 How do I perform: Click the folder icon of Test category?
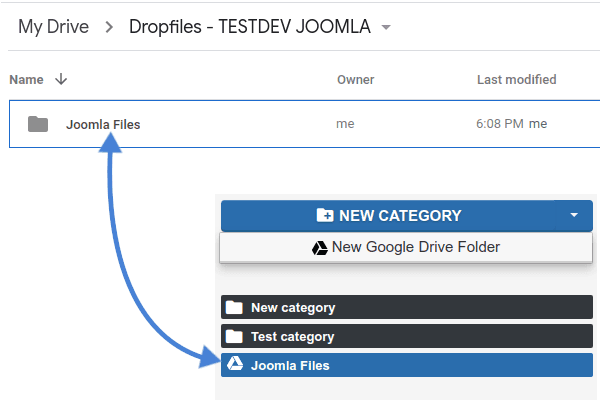click(x=234, y=336)
